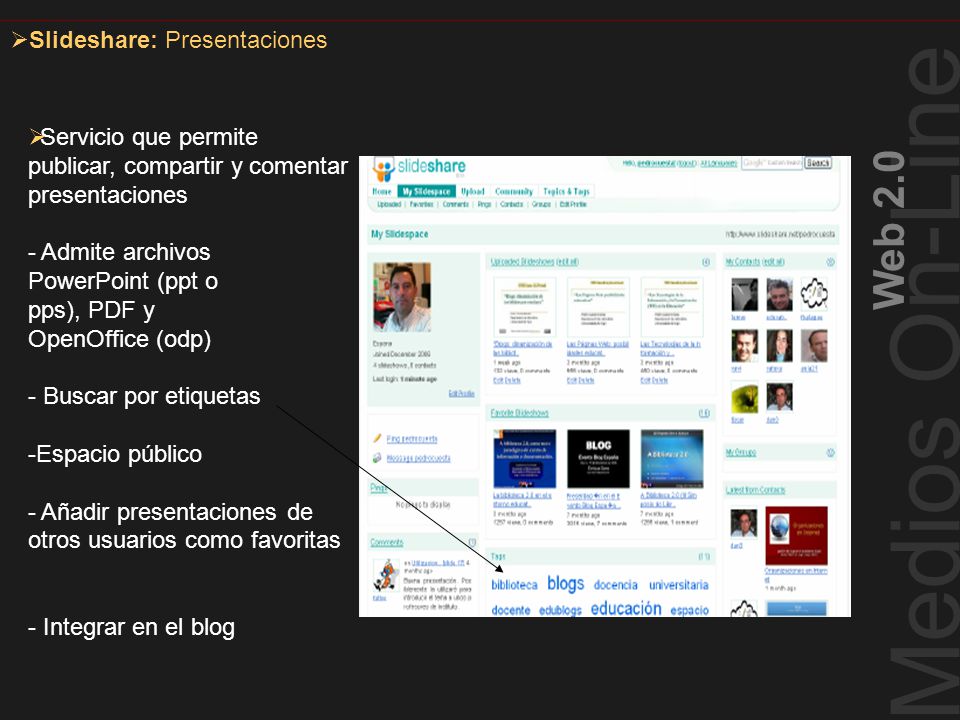Click the user profile photo

point(402,297)
